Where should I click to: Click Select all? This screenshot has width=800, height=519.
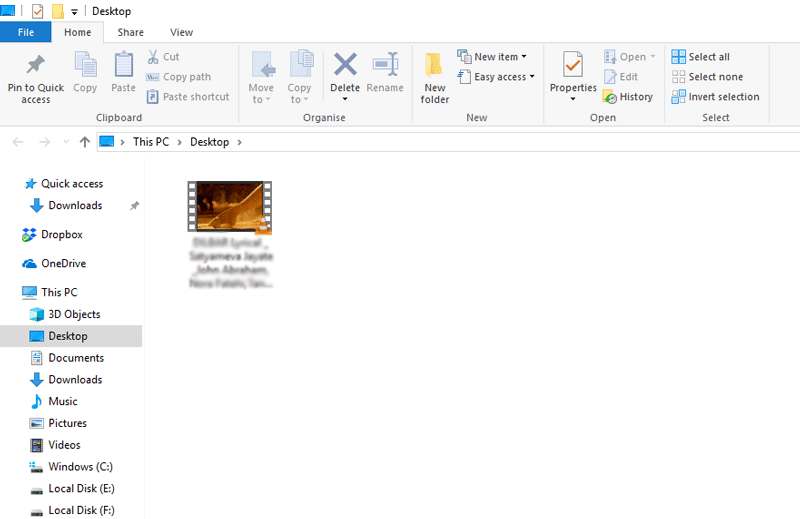pyautogui.click(x=701, y=57)
